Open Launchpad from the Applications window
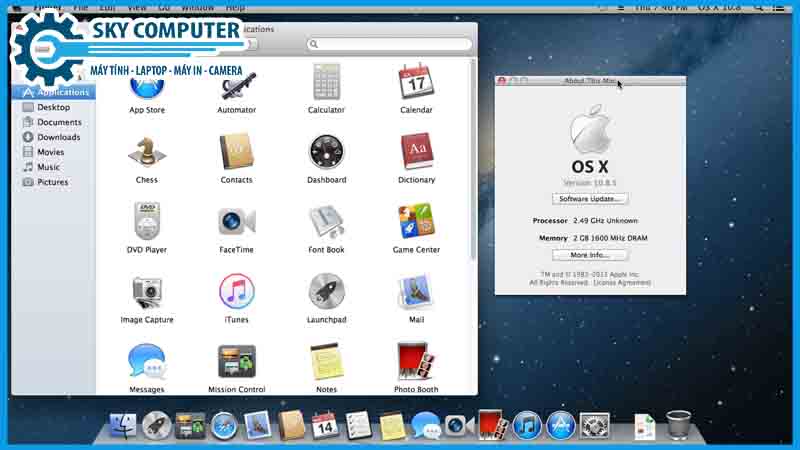The height and width of the screenshot is (450, 800). 326,292
